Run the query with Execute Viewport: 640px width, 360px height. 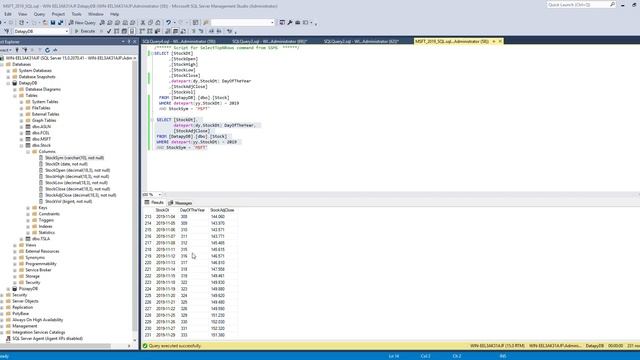pos(85,31)
